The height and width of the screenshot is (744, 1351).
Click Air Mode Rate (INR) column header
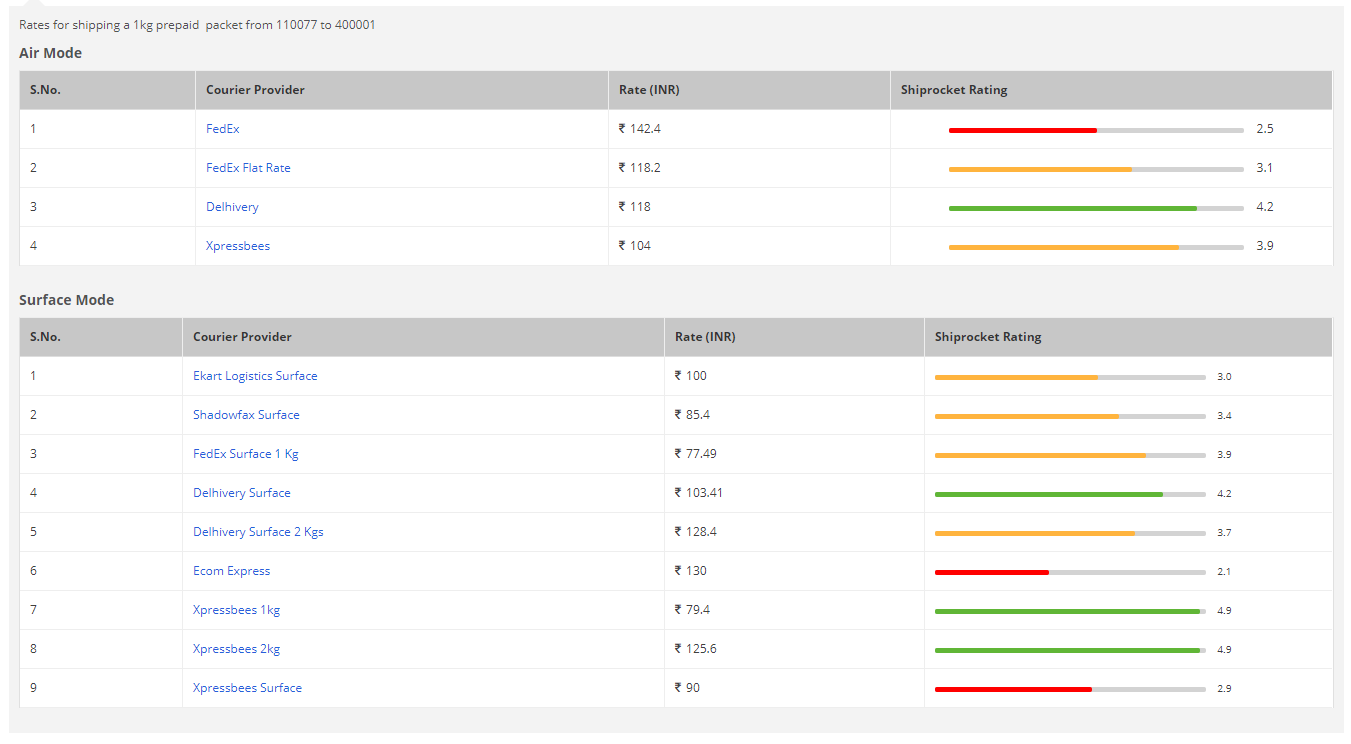749,90
